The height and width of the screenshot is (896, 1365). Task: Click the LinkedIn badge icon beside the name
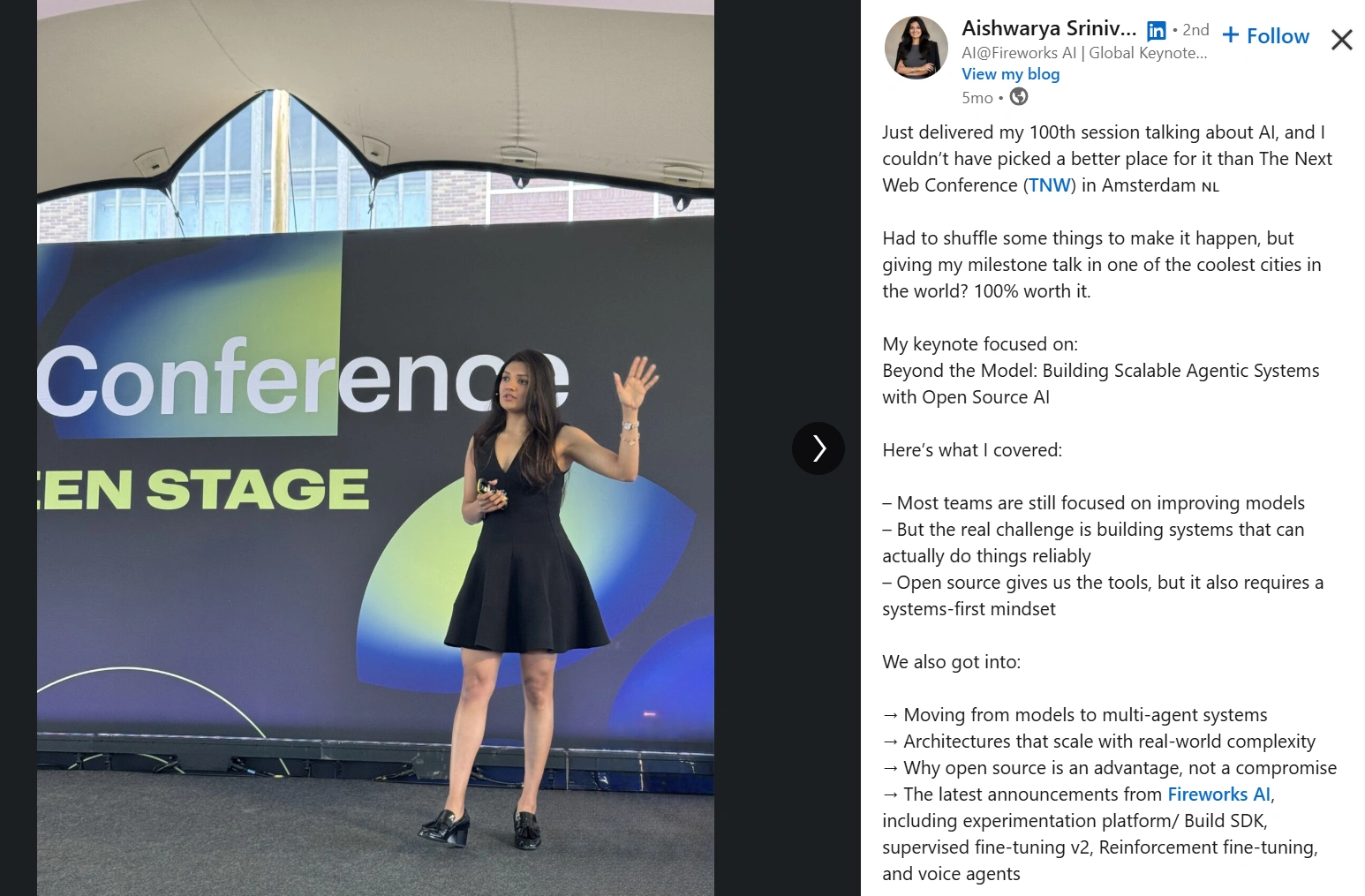[1156, 31]
